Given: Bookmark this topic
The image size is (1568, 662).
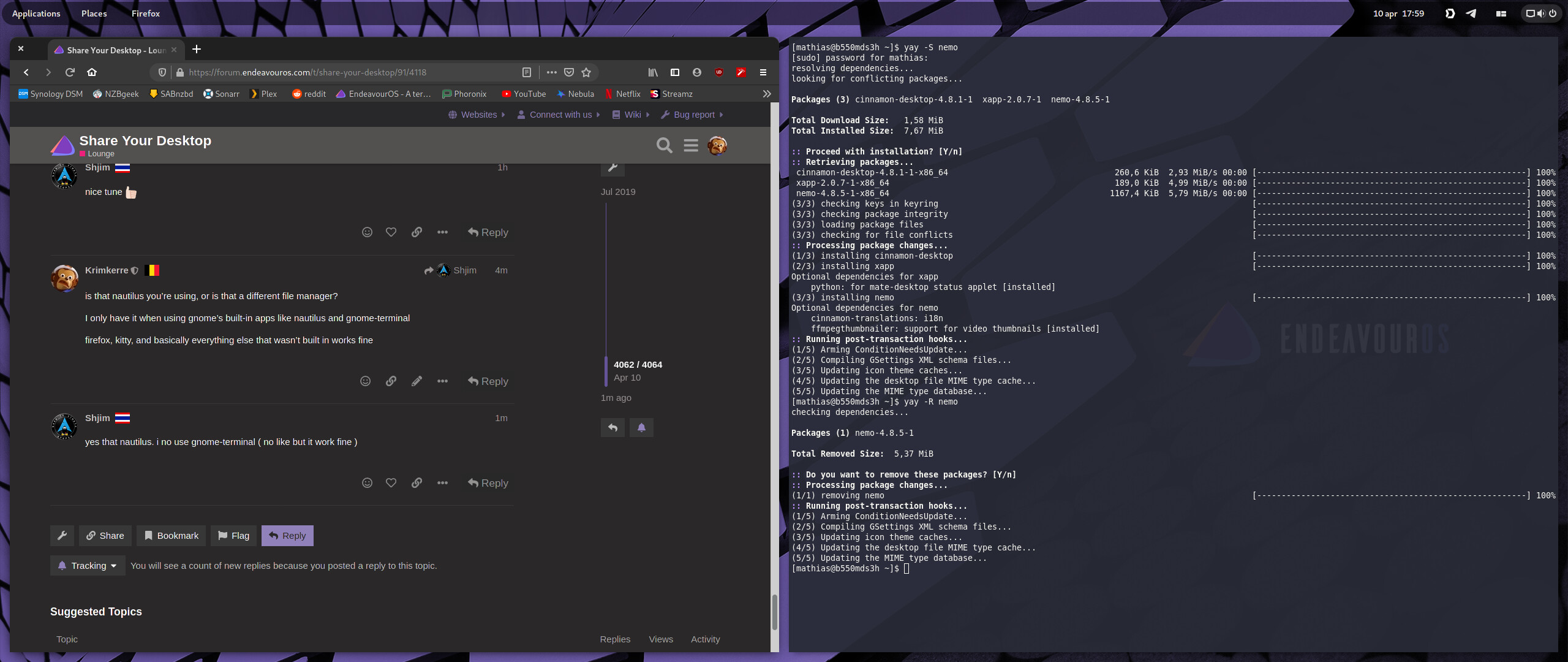Looking at the screenshot, I should pyautogui.click(x=171, y=536).
